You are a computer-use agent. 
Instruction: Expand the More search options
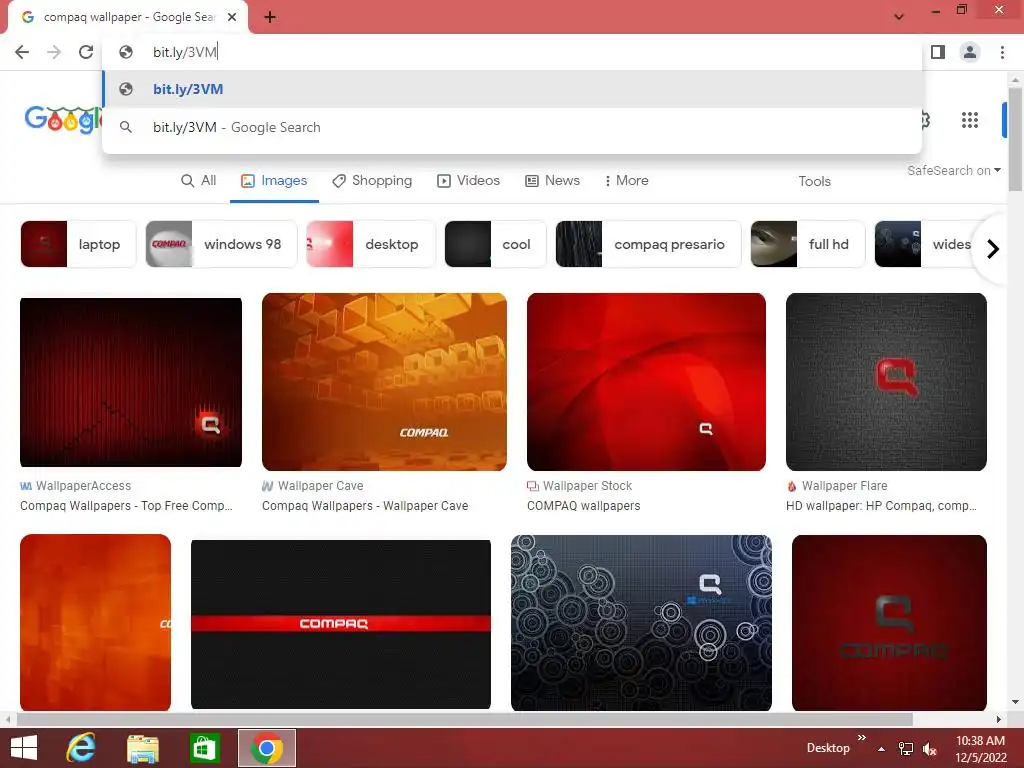(x=626, y=181)
